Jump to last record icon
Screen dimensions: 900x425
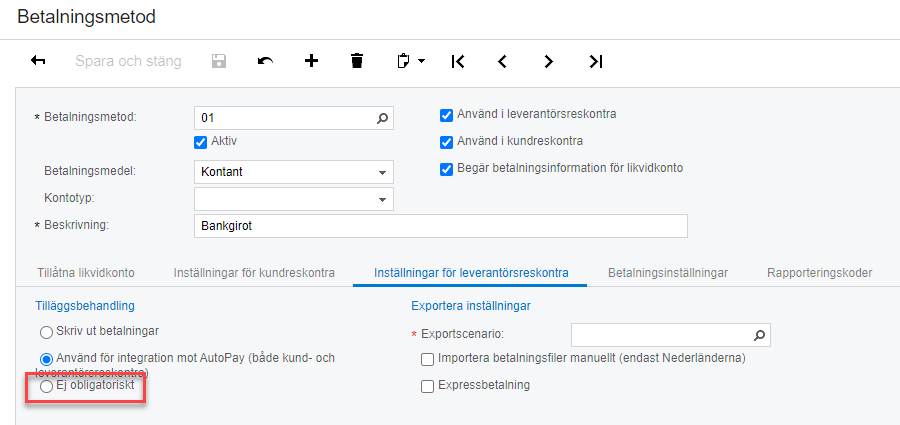pyautogui.click(x=595, y=61)
